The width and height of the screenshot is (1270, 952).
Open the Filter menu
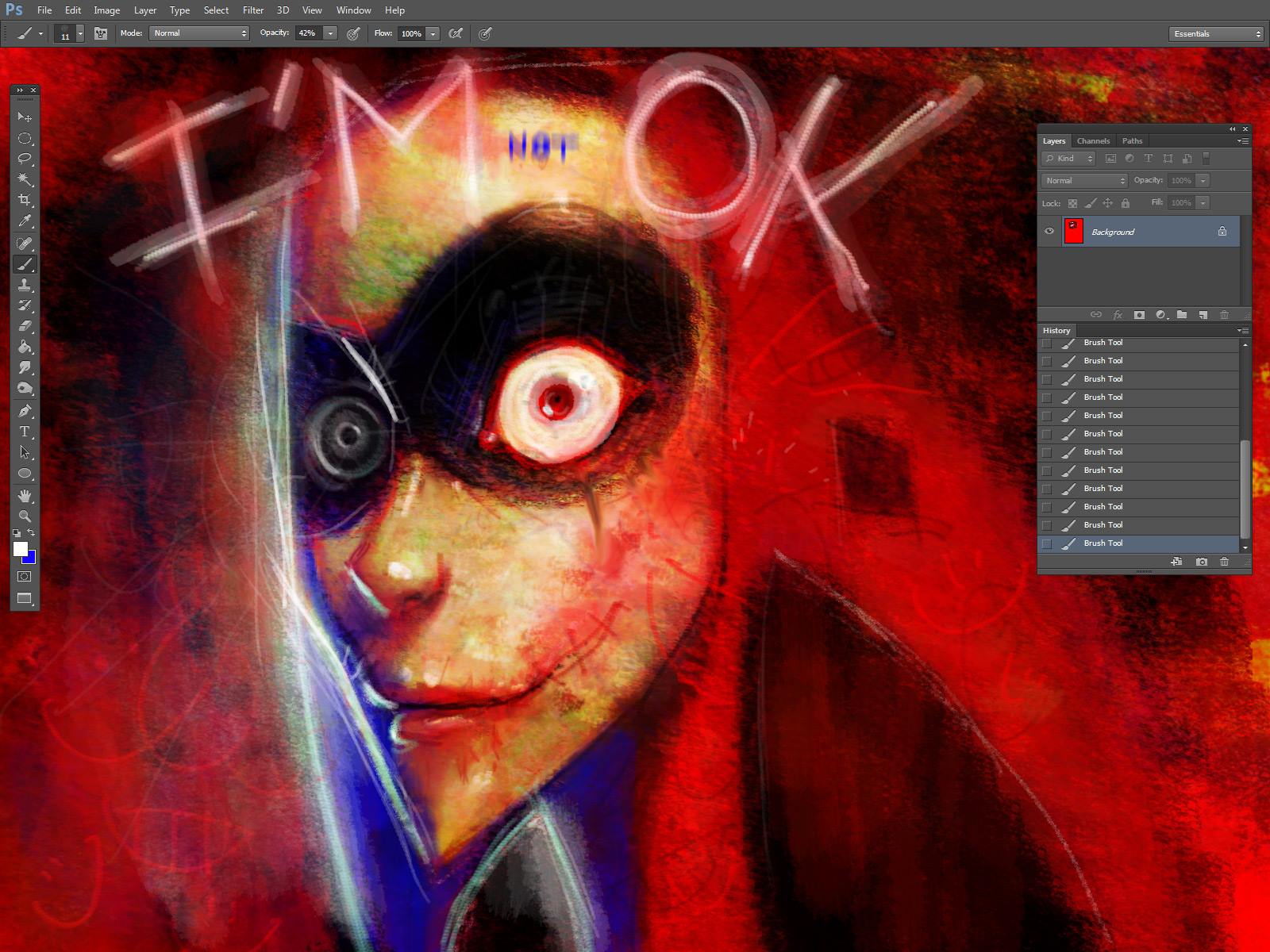coord(253,10)
